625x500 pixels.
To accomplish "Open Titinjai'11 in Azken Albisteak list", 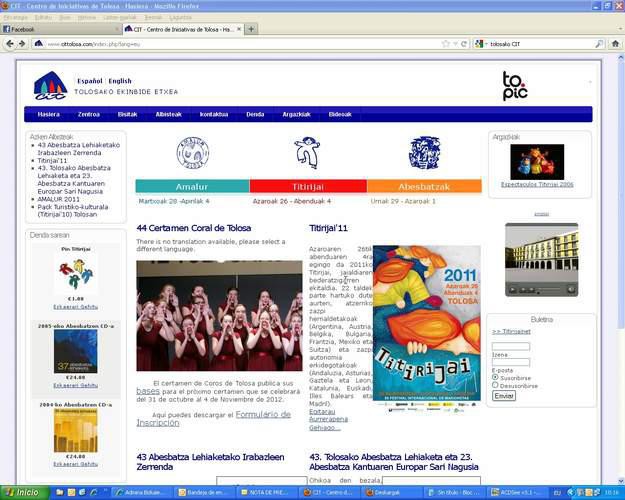I will pos(52,160).
